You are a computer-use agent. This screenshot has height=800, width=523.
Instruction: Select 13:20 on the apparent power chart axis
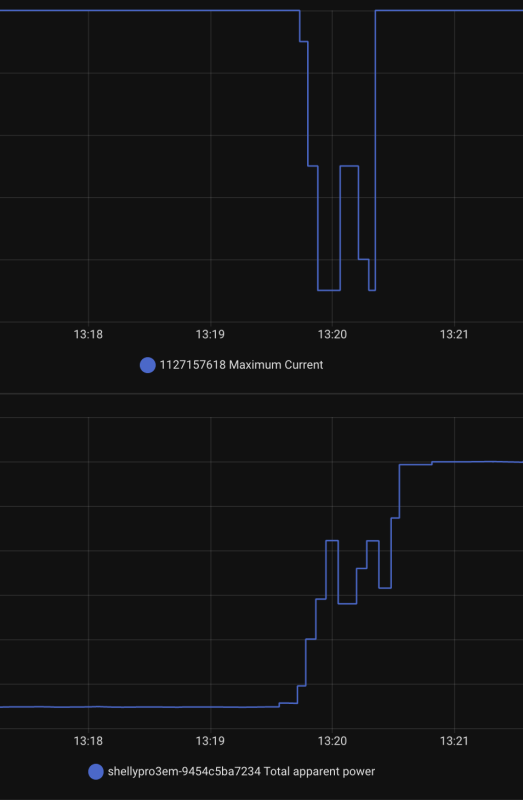[332, 741]
